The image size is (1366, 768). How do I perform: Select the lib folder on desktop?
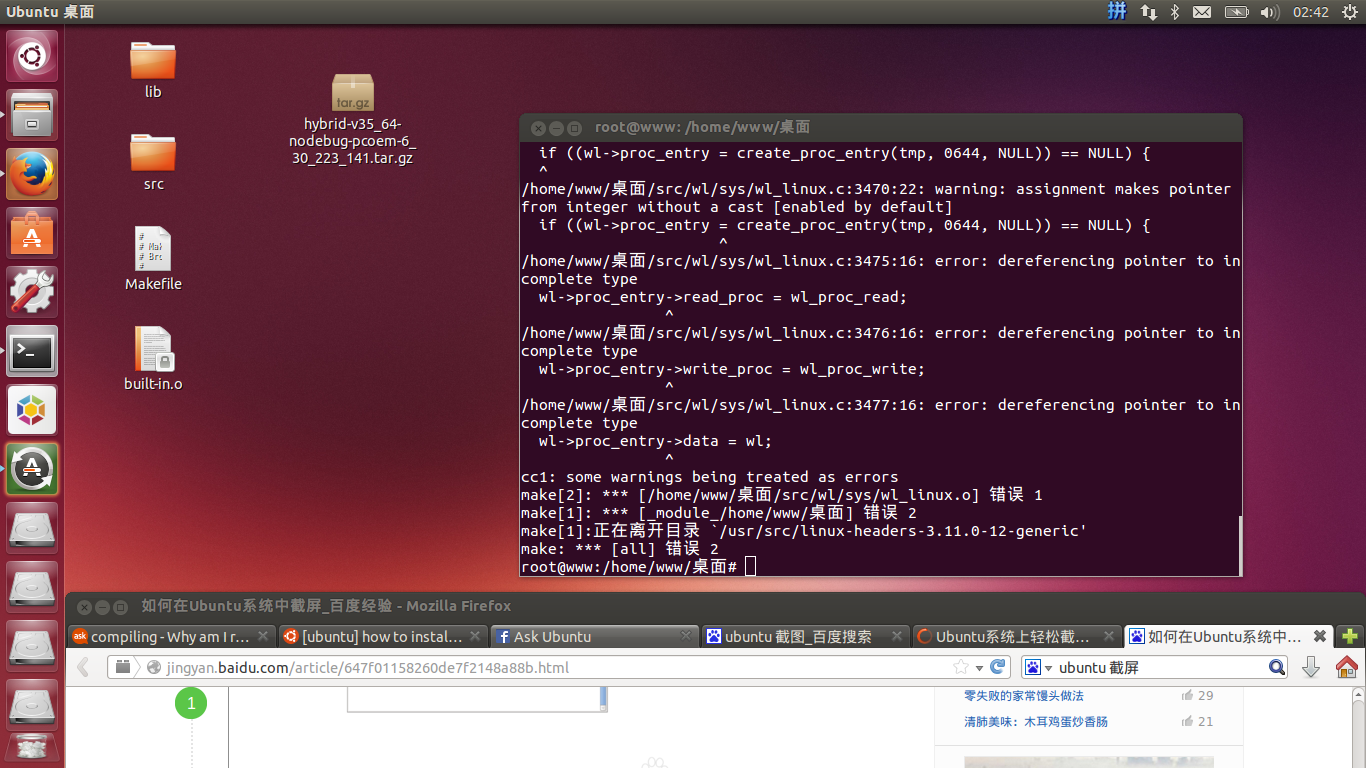tap(152, 69)
